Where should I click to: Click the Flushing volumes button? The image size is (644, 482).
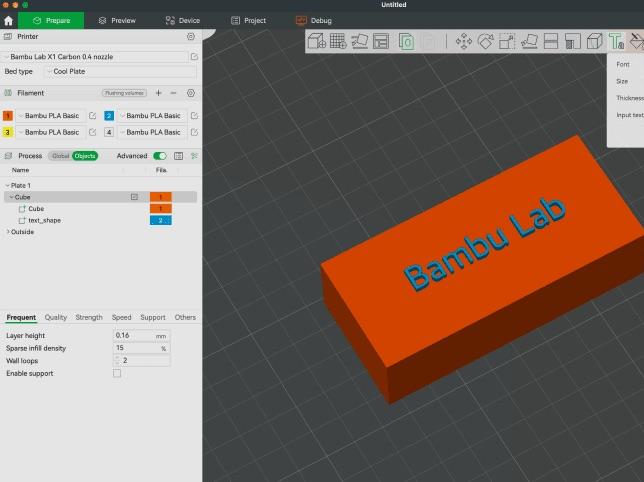(124, 93)
